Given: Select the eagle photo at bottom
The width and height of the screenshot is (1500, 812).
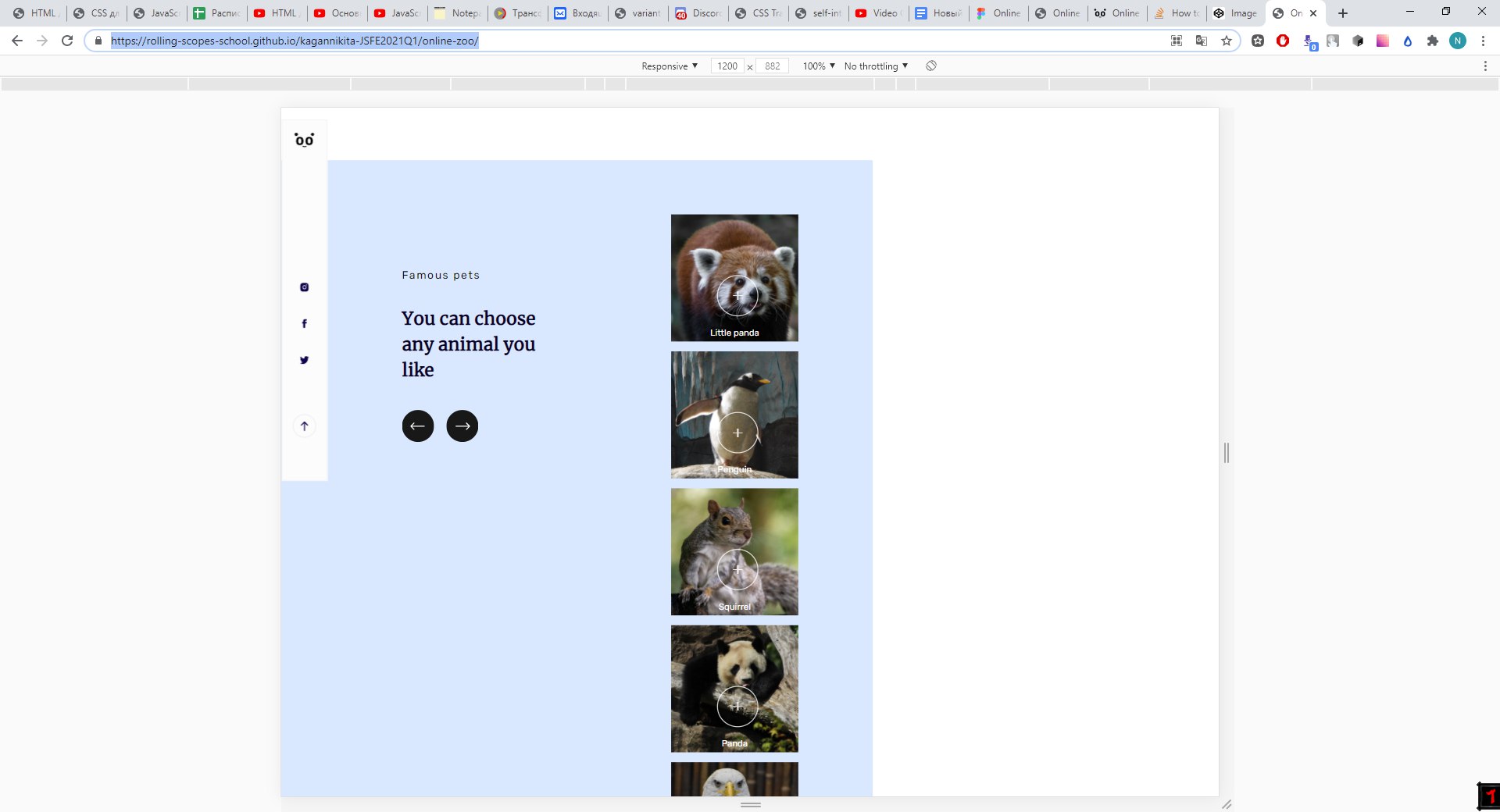Looking at the screenshot, I should pos(734,779).
